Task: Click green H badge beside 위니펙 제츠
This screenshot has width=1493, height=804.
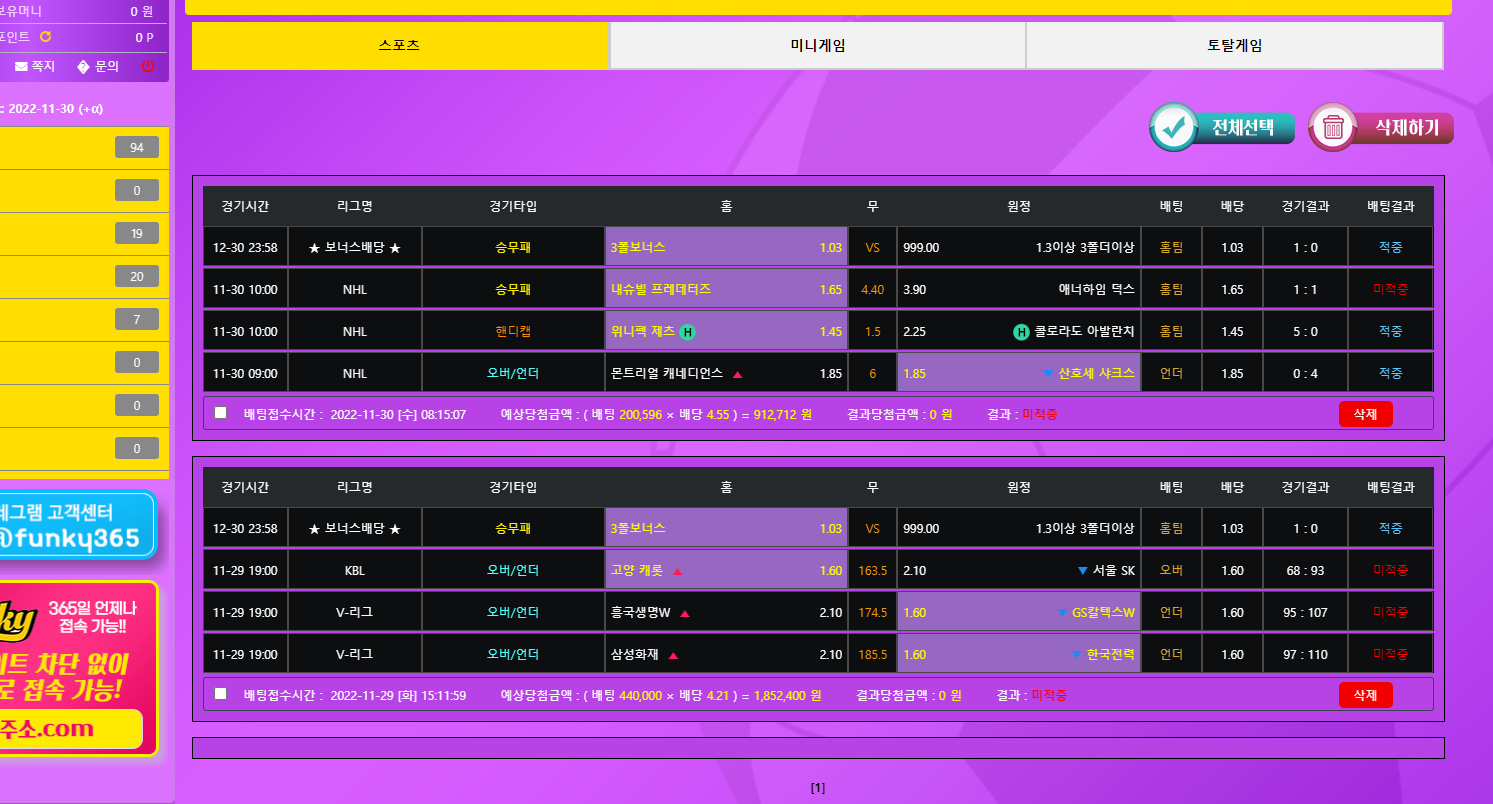Action: coord(687,332)
